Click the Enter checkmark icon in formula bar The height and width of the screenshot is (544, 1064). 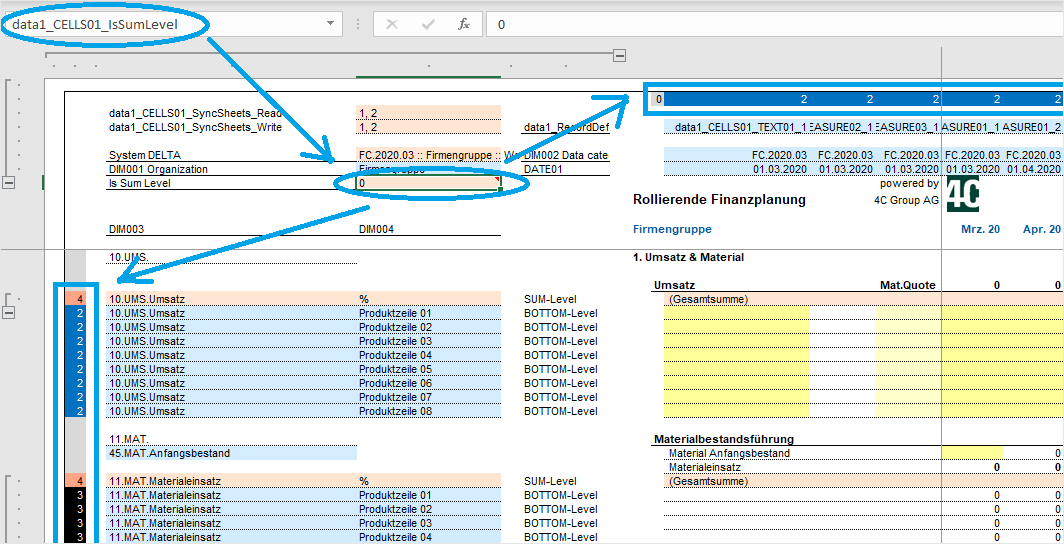428,24
